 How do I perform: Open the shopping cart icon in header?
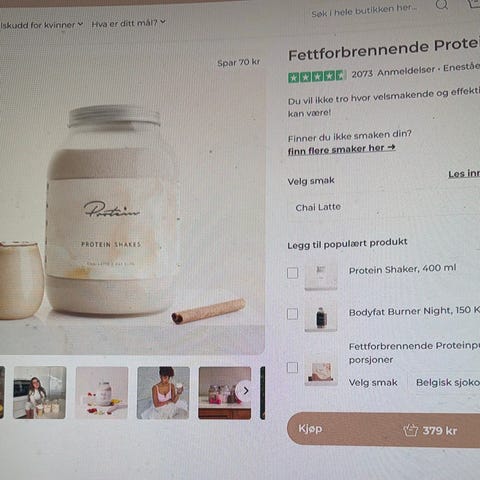click(475, 3)
